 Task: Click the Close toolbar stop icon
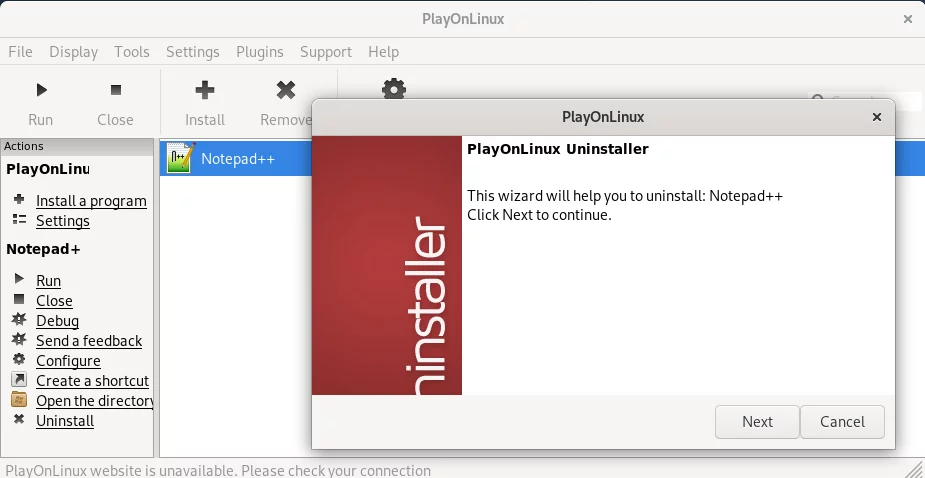pos(116,90)
